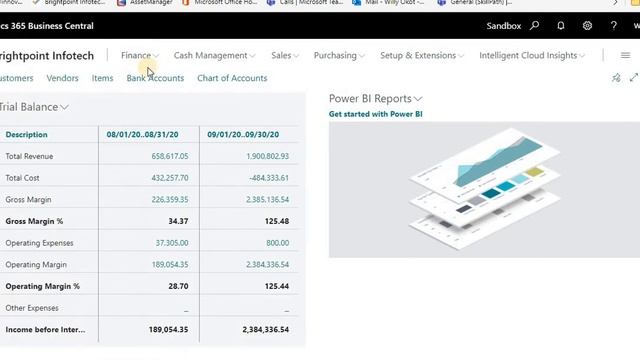Viewport: 640px width, 360px height.
Task: Click Operating Margin % value 28.70
Action: [x=178, y=286]
